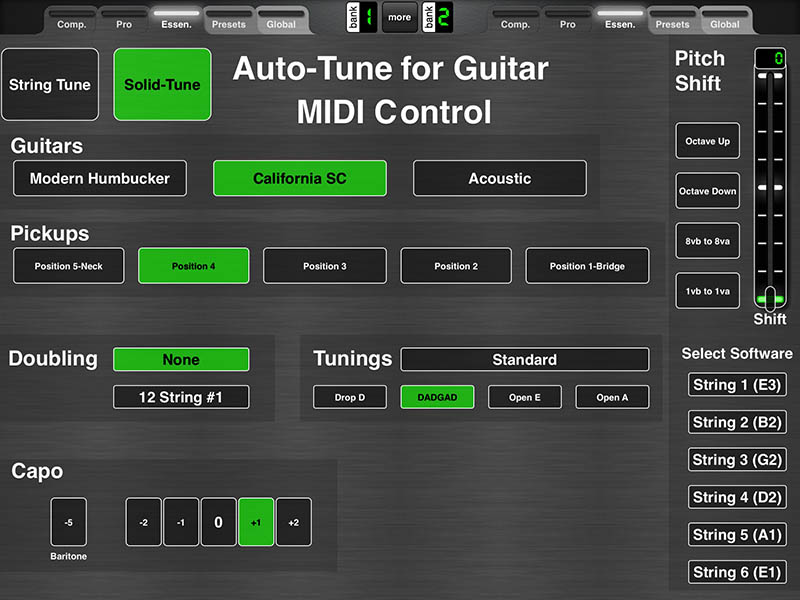800x600 pixels.
Task: Select the DADGAD tuning
Action: click(x=437, y=397)
